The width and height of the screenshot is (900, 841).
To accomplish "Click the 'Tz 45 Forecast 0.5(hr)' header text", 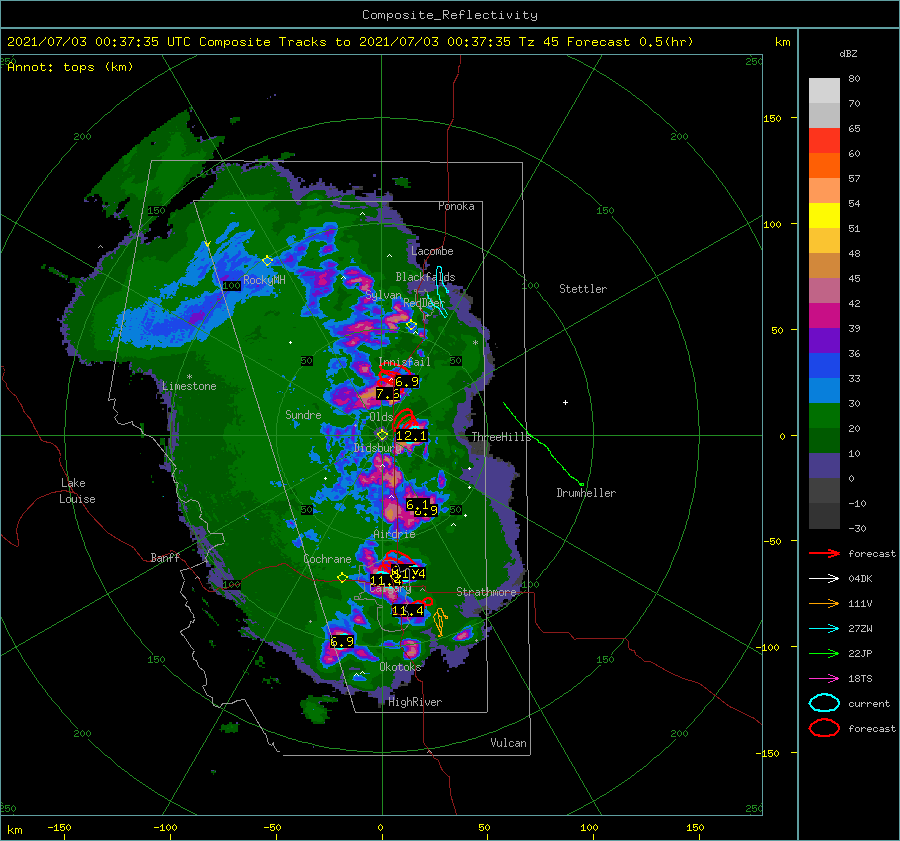I will (606, 42).
